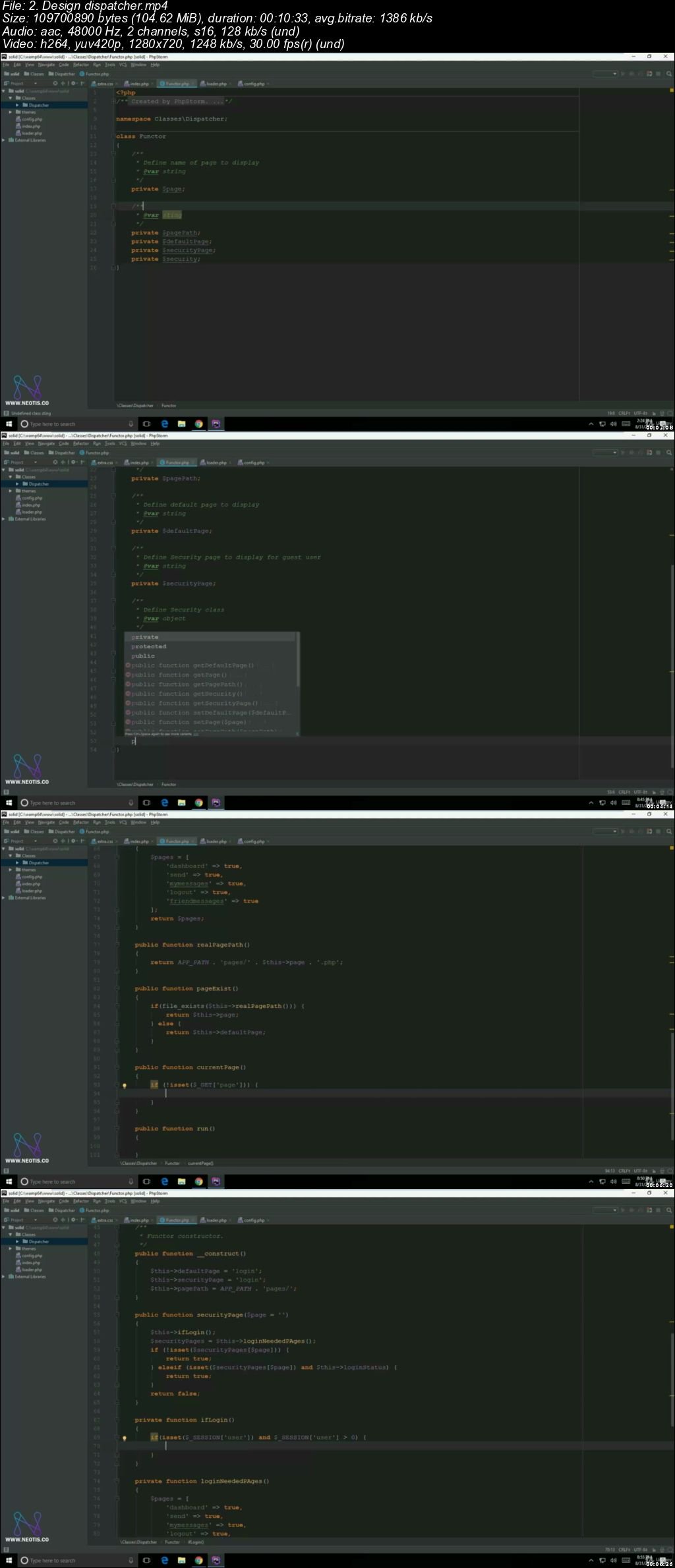Select config.php in the 00:02:08 frame project tree
The width and height of the screenshot is (675, 1568).
click(x=32, y=119)
